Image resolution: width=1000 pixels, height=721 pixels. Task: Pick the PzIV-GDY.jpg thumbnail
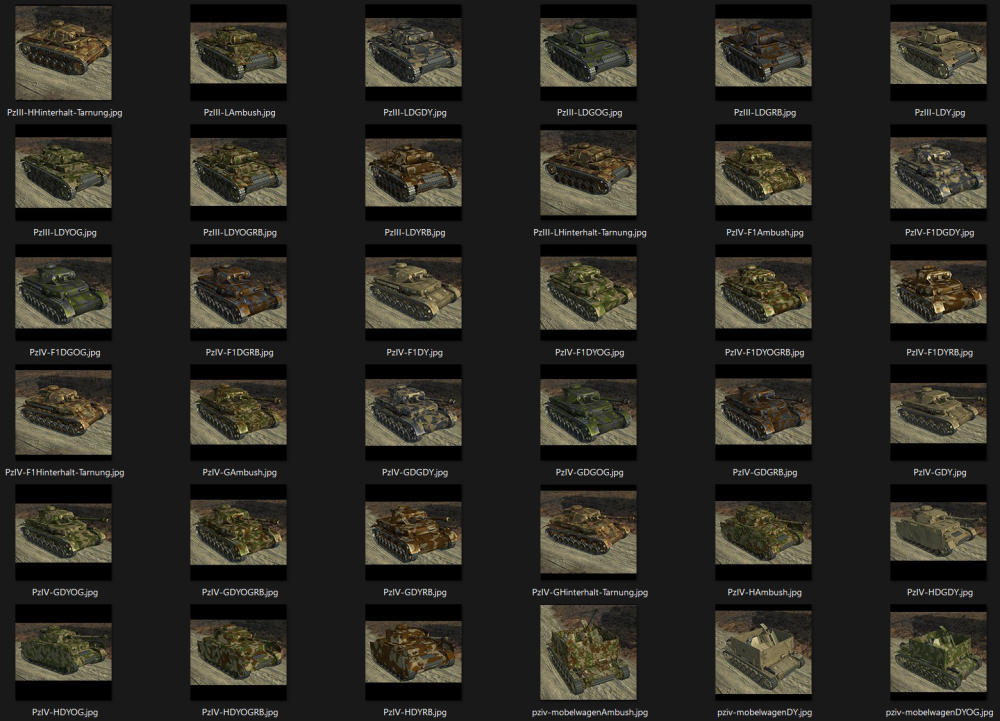[x=938, y=412]
